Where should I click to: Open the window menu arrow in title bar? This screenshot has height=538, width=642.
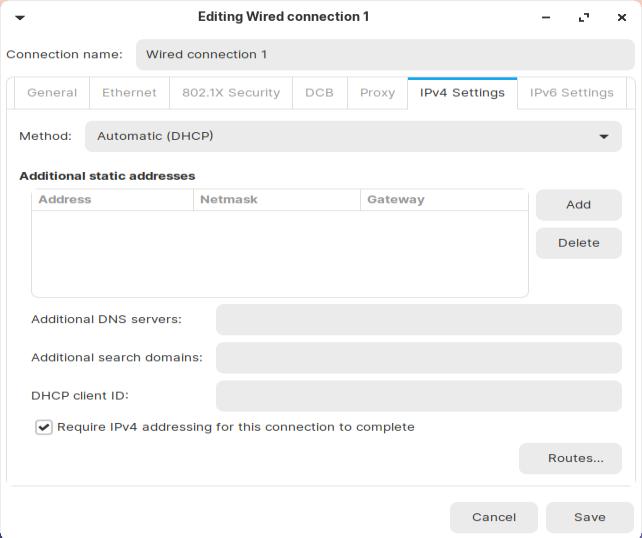point(20,17)
